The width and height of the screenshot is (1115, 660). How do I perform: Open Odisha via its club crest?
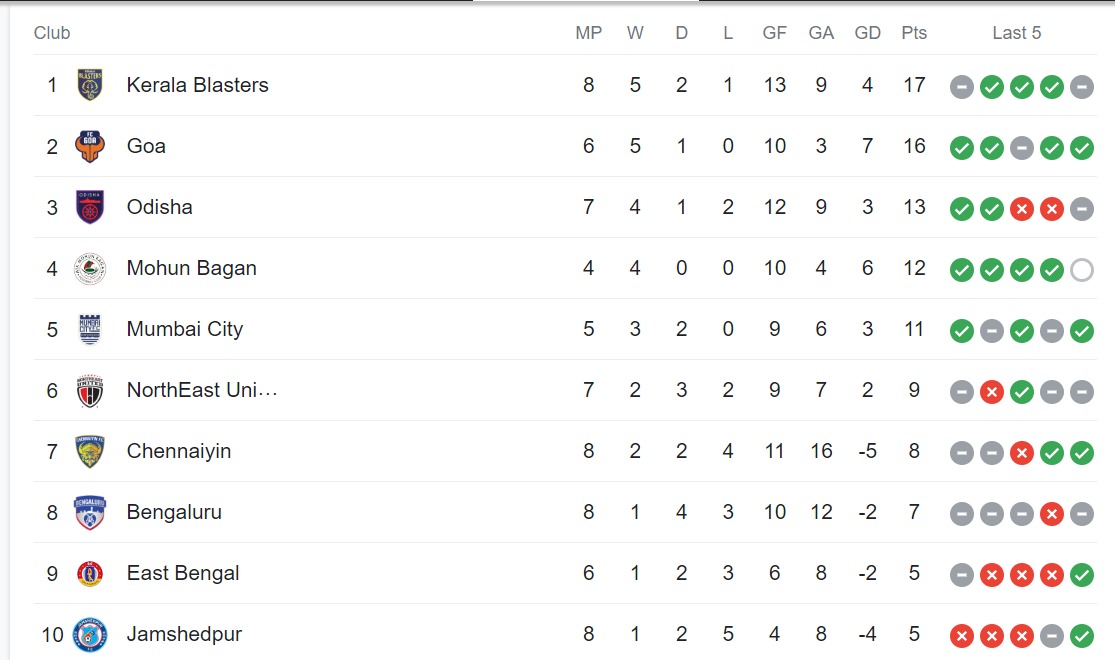[x=90, y=207]
